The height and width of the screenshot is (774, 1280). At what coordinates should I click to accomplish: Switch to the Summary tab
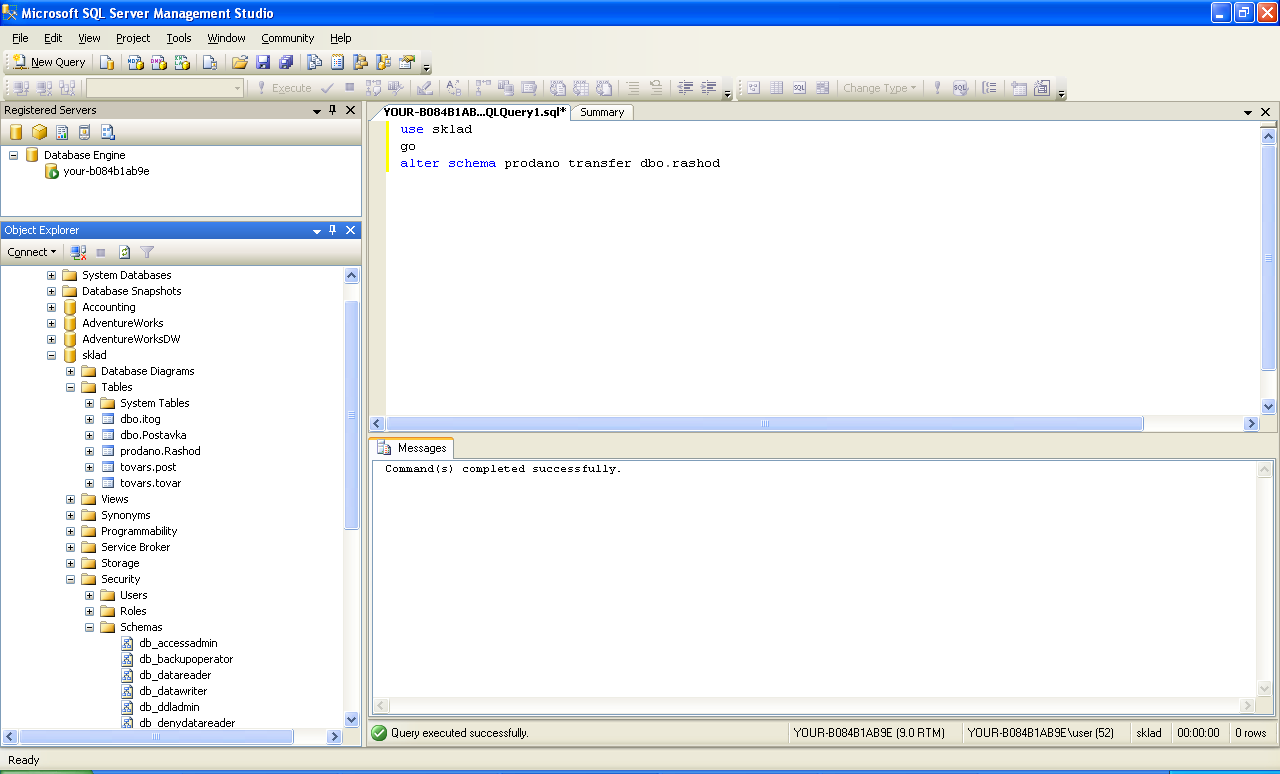click(602, 112)
